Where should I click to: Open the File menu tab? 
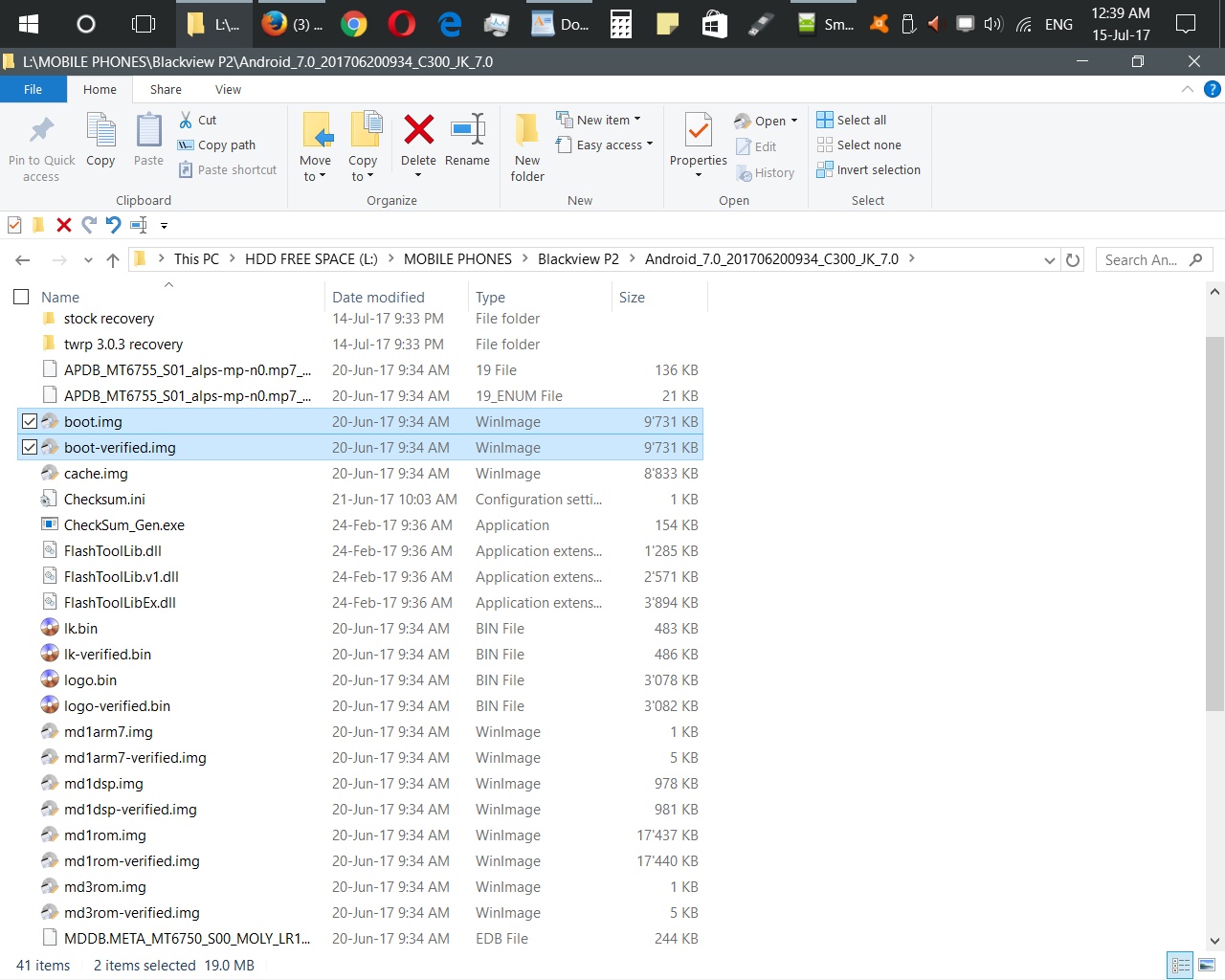pyautogui.click(x=33, y=89)
